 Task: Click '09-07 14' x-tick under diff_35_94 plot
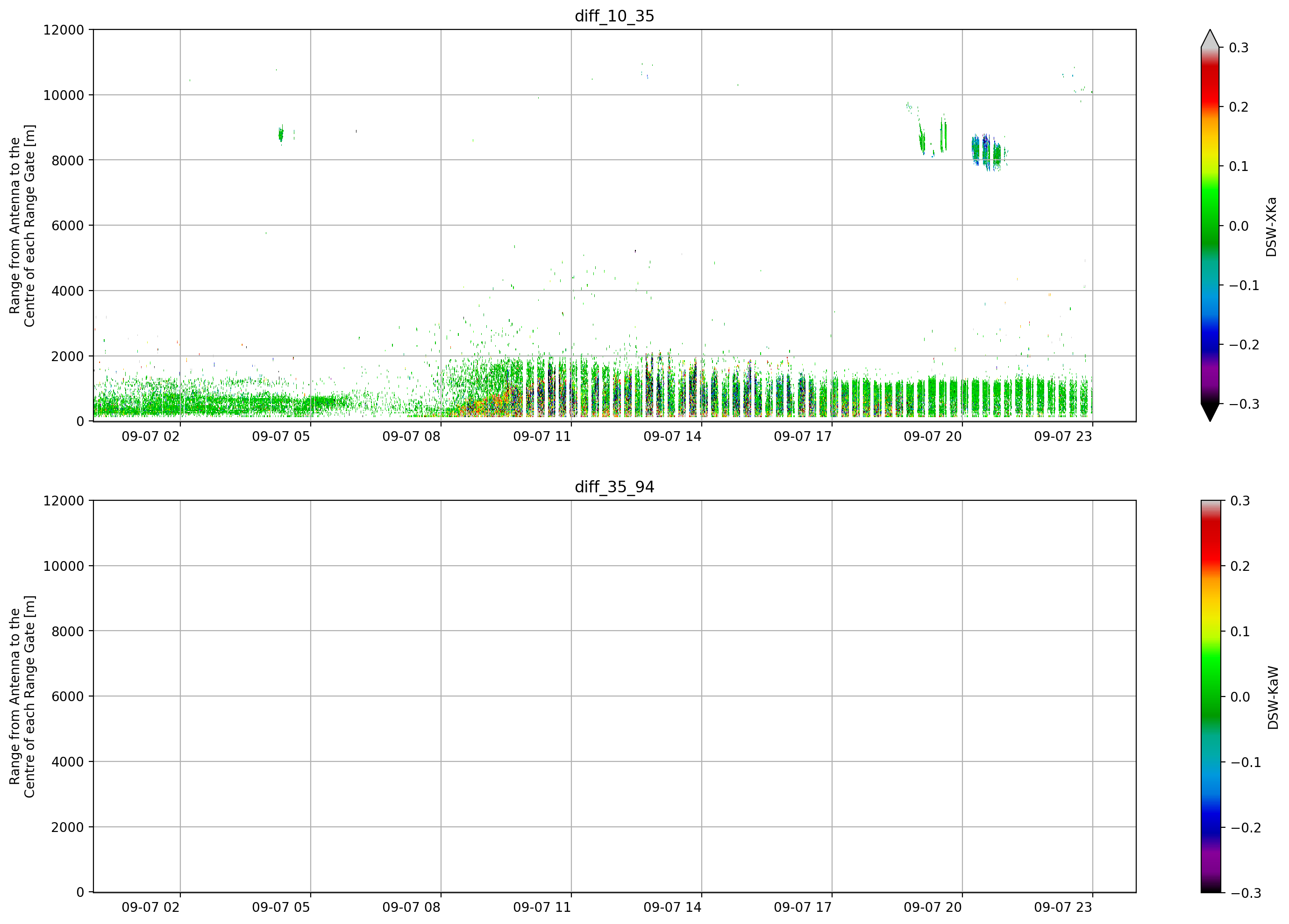(x=672, y=908)
